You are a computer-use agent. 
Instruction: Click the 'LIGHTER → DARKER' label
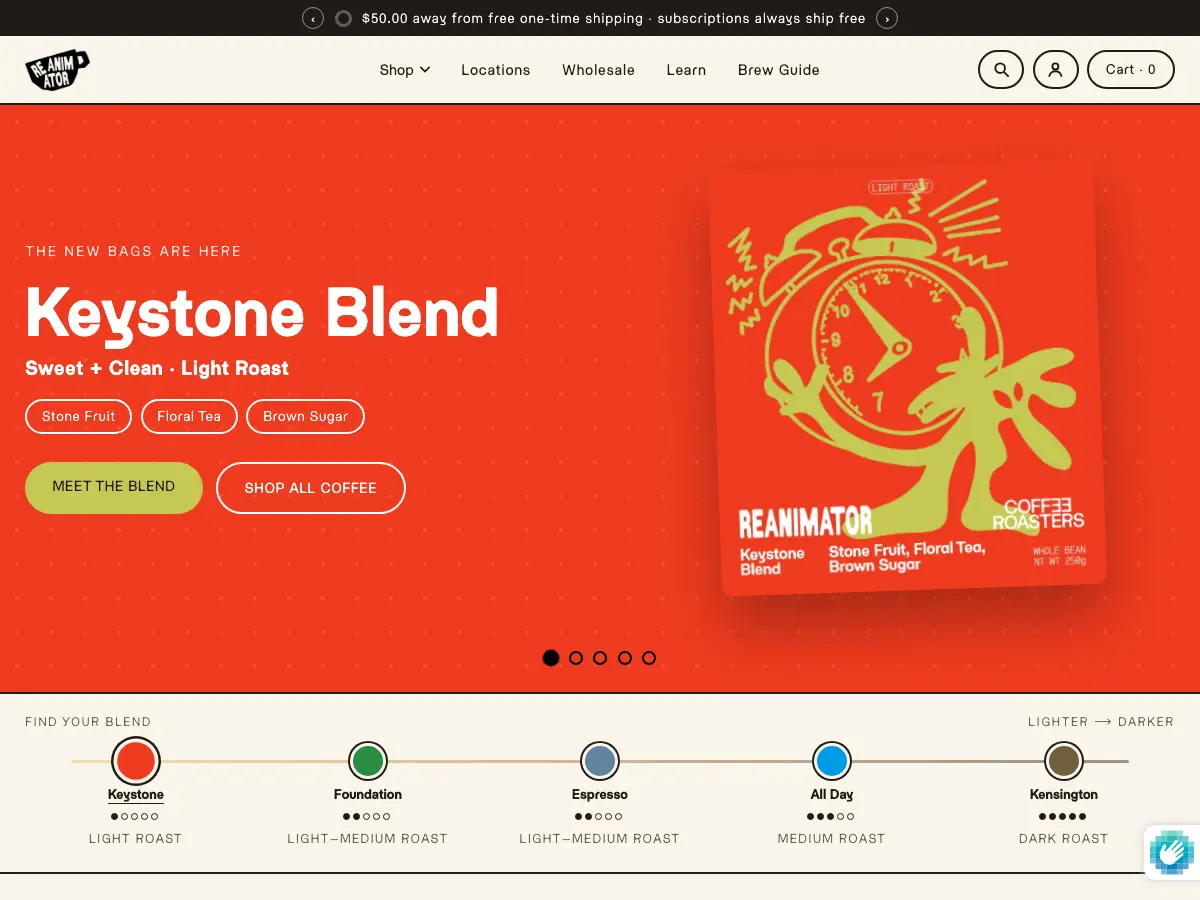click(x=1101, y=722)
